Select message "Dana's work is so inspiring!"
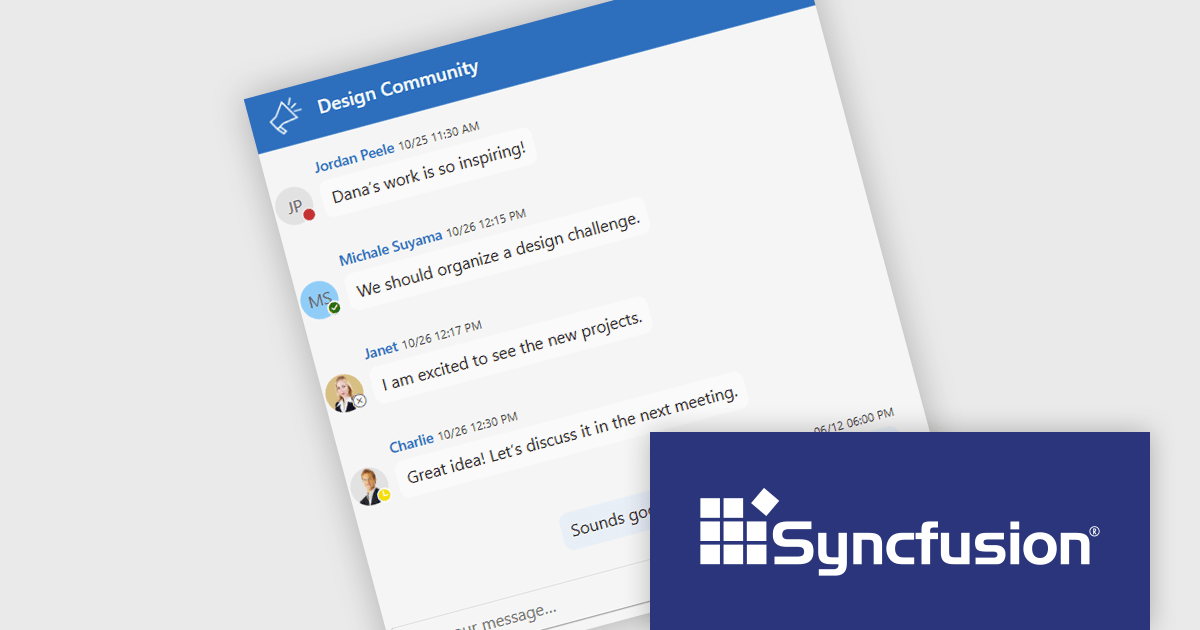 pos(429,171)
